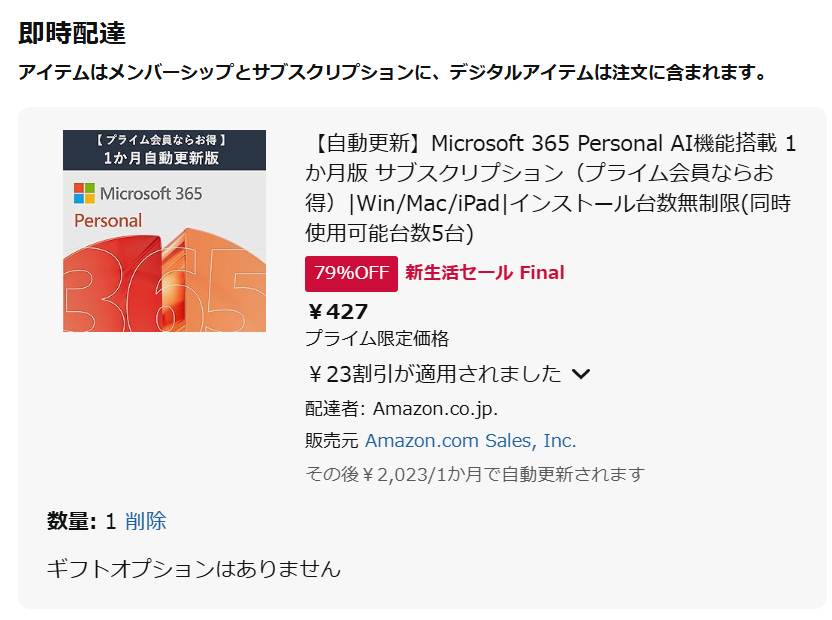
Task: Click the 削除 link to remove the item
Action: point(146,521)
